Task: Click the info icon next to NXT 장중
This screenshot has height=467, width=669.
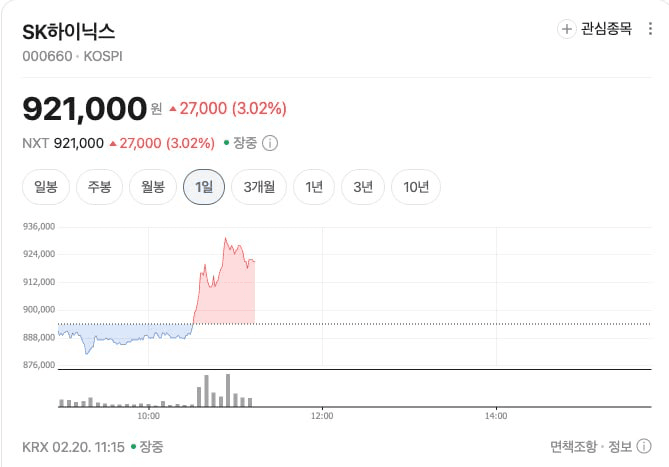Action: tap(270, 143)
